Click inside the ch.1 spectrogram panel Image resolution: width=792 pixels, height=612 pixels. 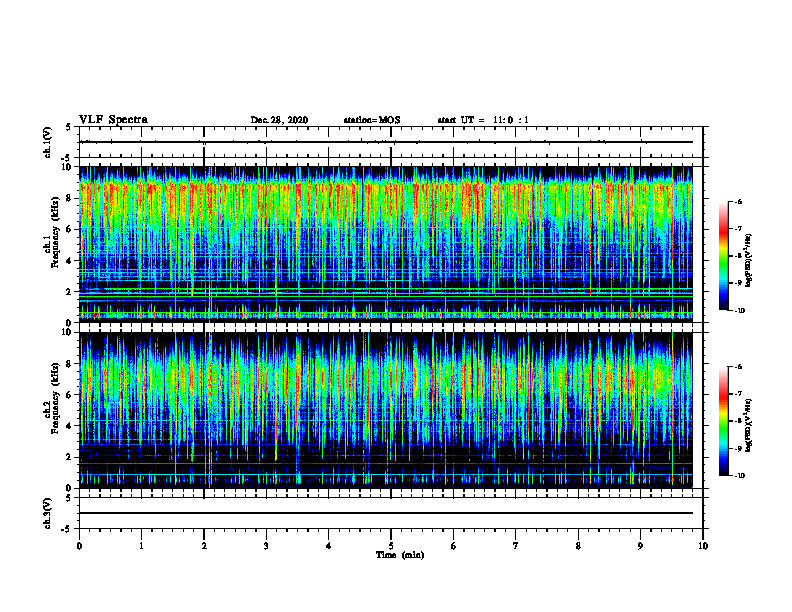(x=386, y=244)
